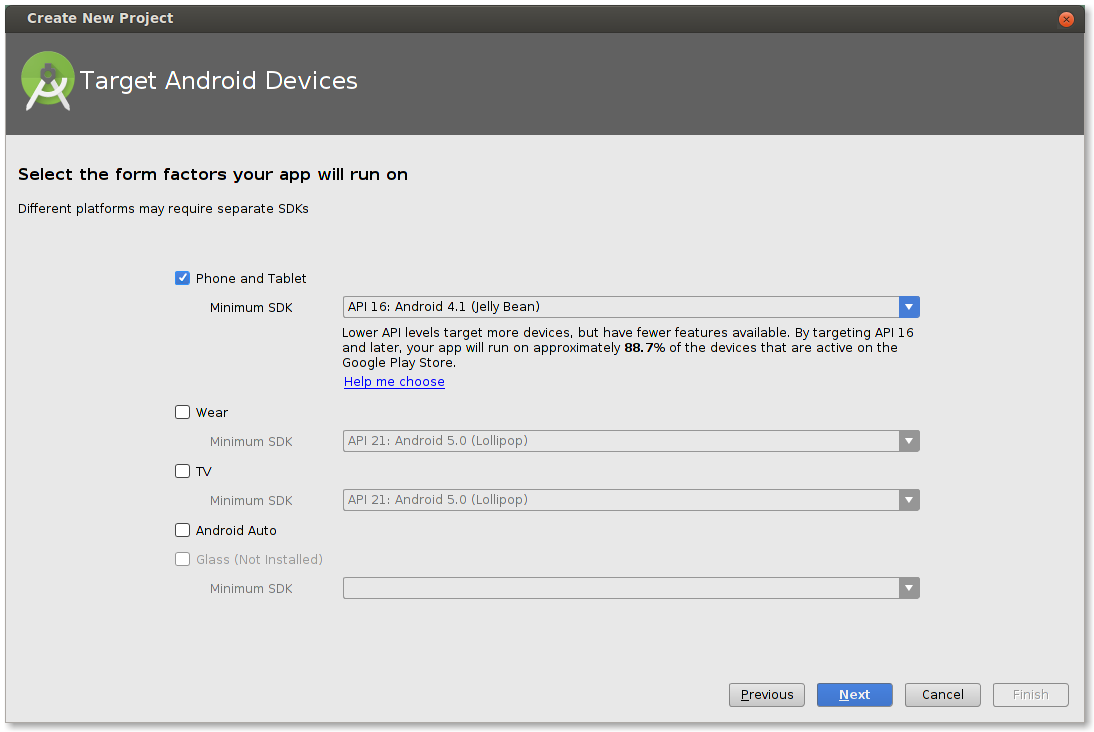Image resolution: width=1094 pixels, height=732 pixels.
Task: Open the Wear Minimum SDK dropdown arrow
Action: coord(908,441)
